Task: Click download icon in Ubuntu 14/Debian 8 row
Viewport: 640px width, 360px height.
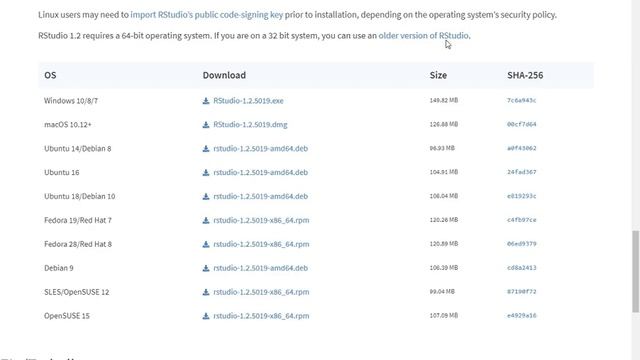Action: coord(206,149)
